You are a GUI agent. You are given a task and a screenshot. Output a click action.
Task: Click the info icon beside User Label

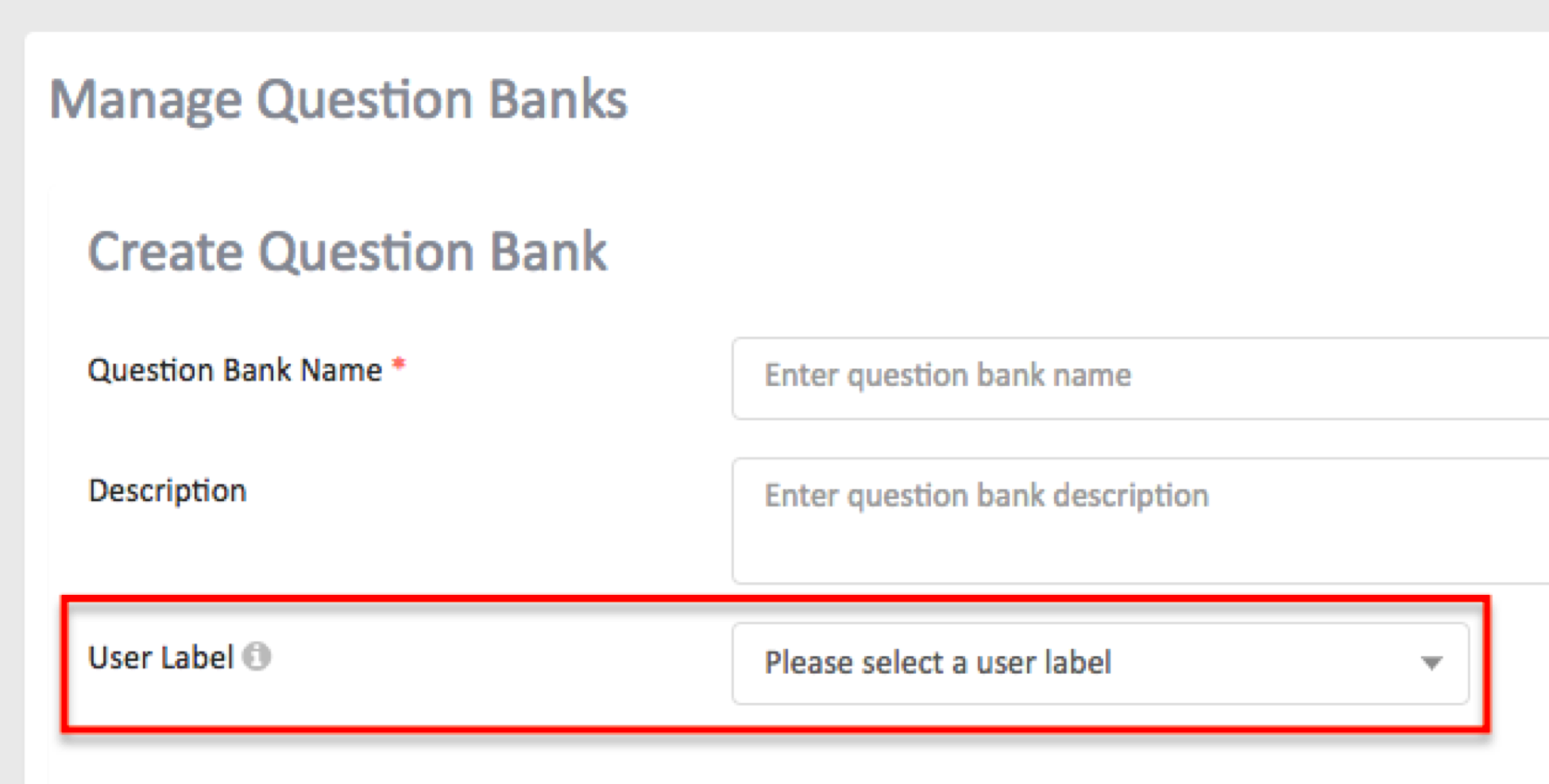tap(257, 656)
